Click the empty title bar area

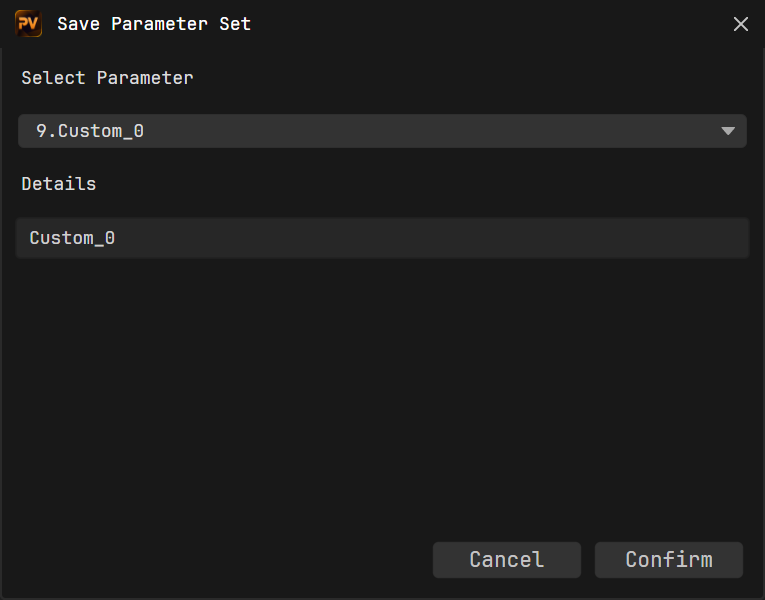point(480,24)
